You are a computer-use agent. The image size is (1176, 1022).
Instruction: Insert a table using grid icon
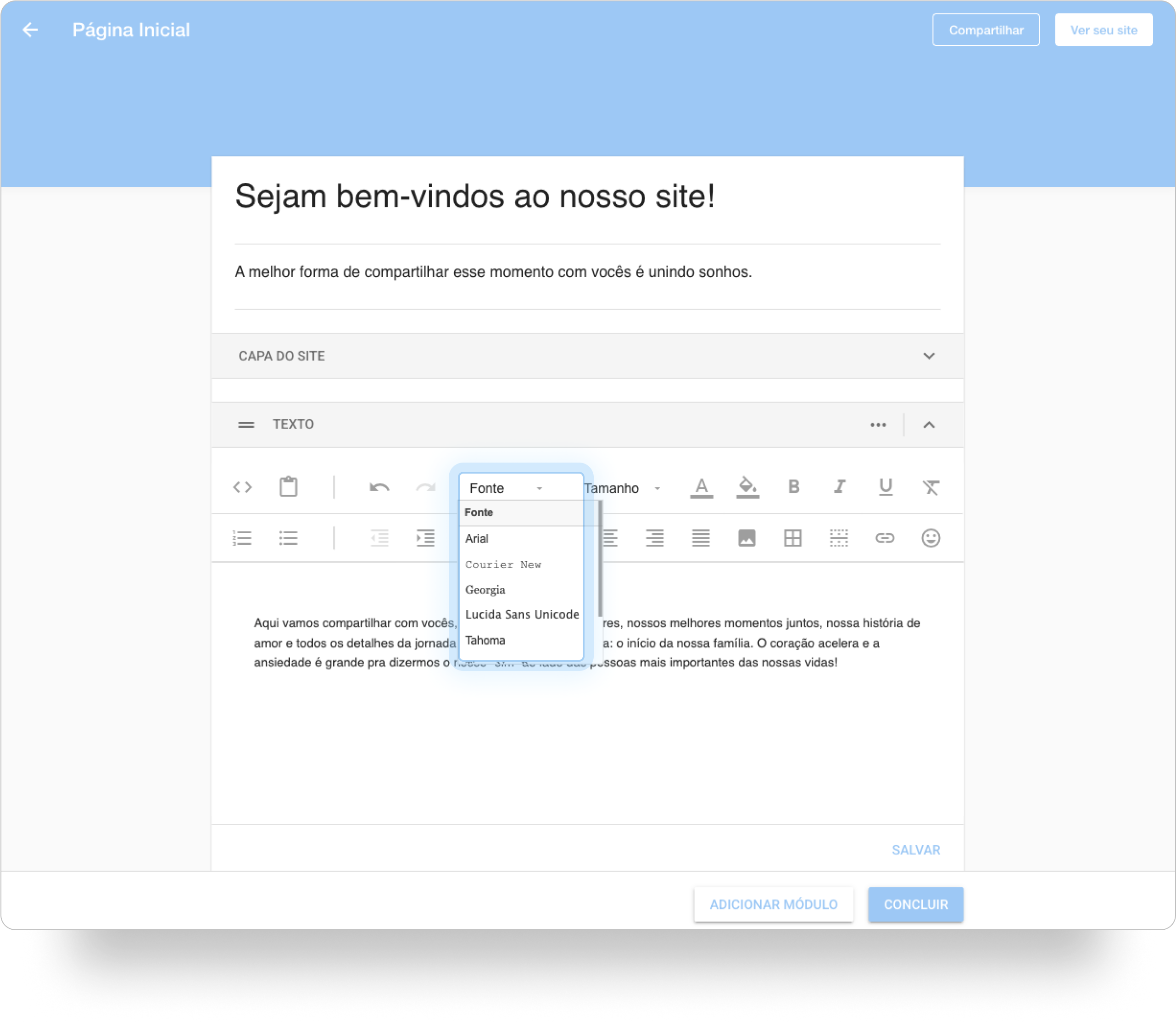click(x=793, y=538)
